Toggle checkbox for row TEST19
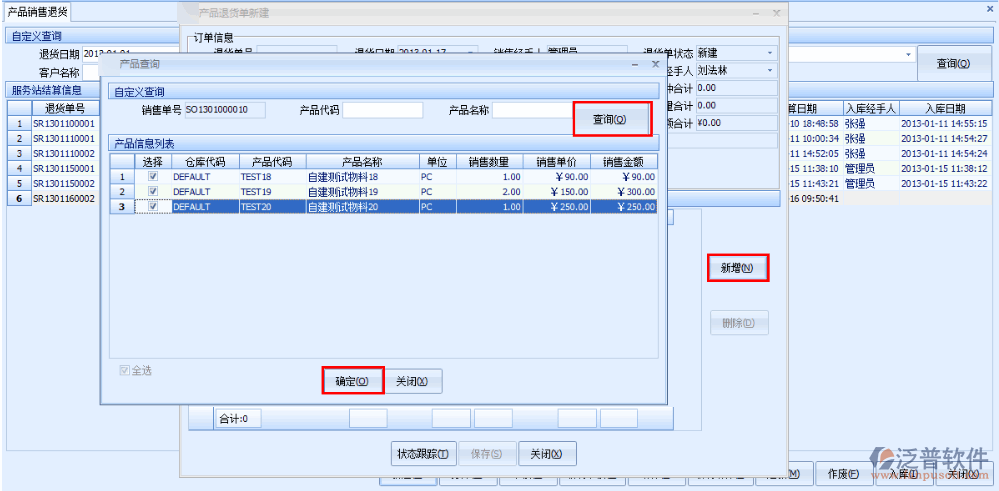999x491 pixels. pos(153,191)
